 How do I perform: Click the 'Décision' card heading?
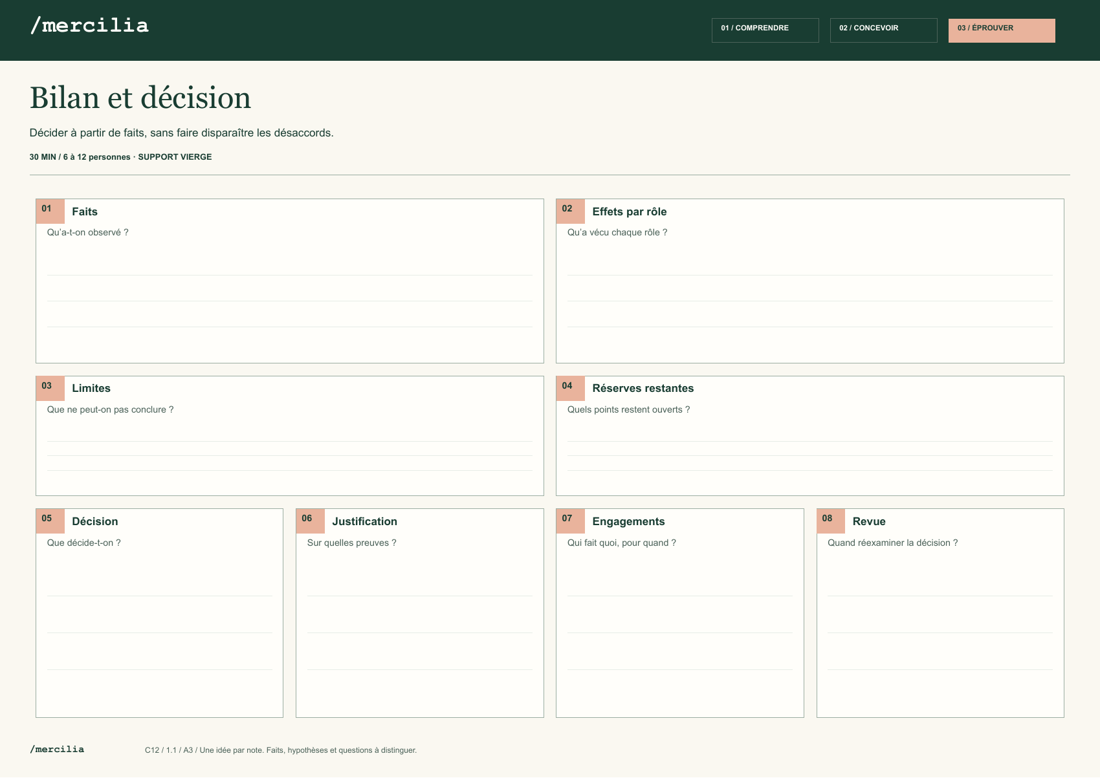click(95, 522)
